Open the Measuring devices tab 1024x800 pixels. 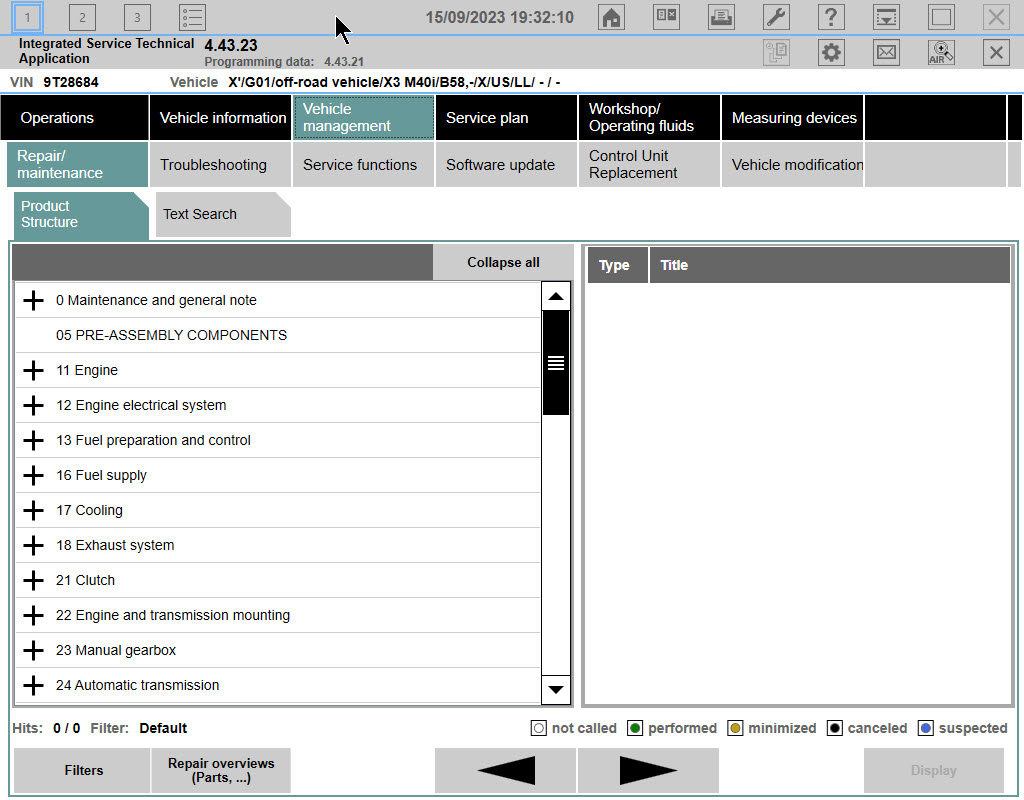click(793, 118)
